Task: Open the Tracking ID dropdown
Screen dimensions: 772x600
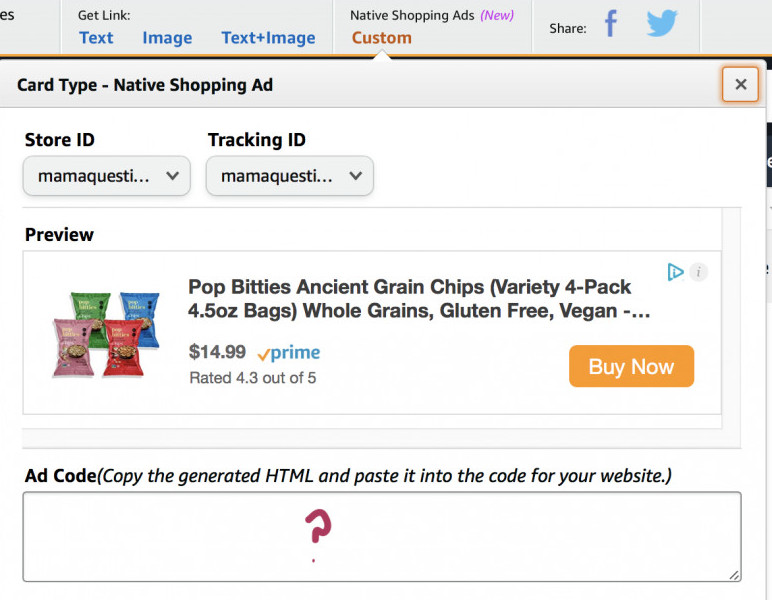Action: click(290, 176)
